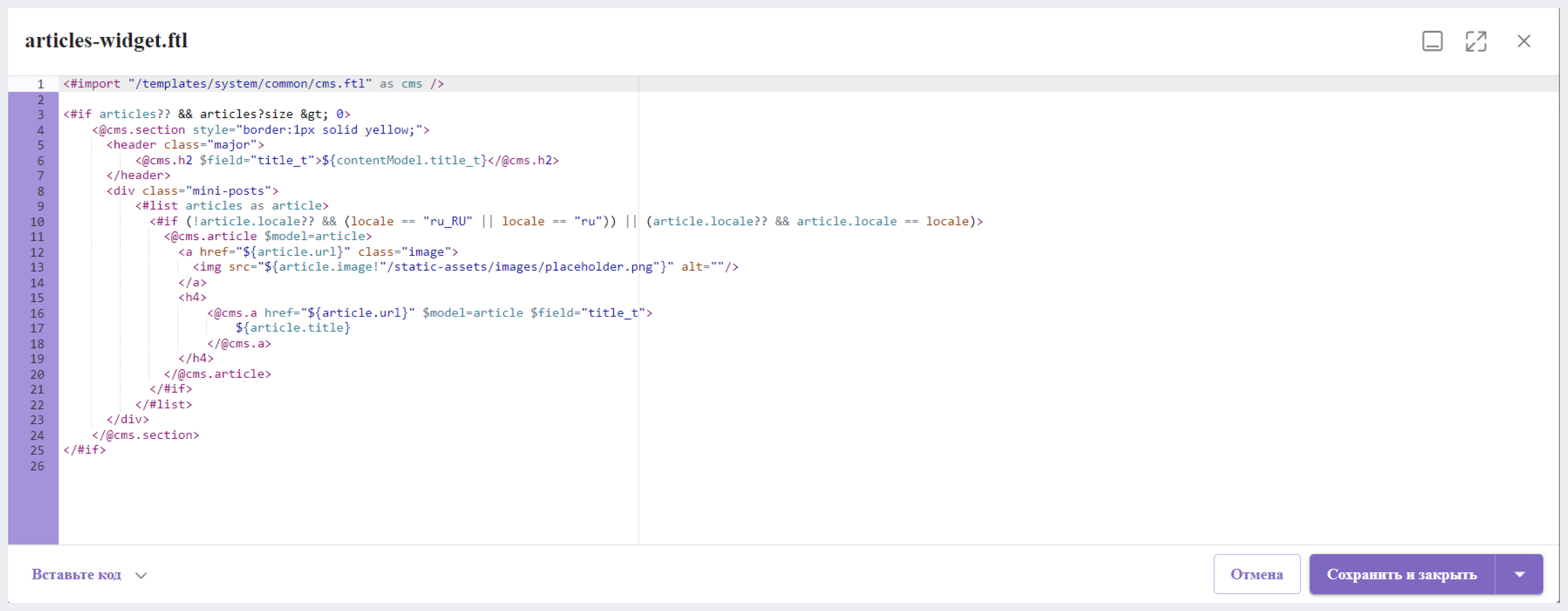Click '</a>' on line 14
1568x611 pixels.
point(192,283)
